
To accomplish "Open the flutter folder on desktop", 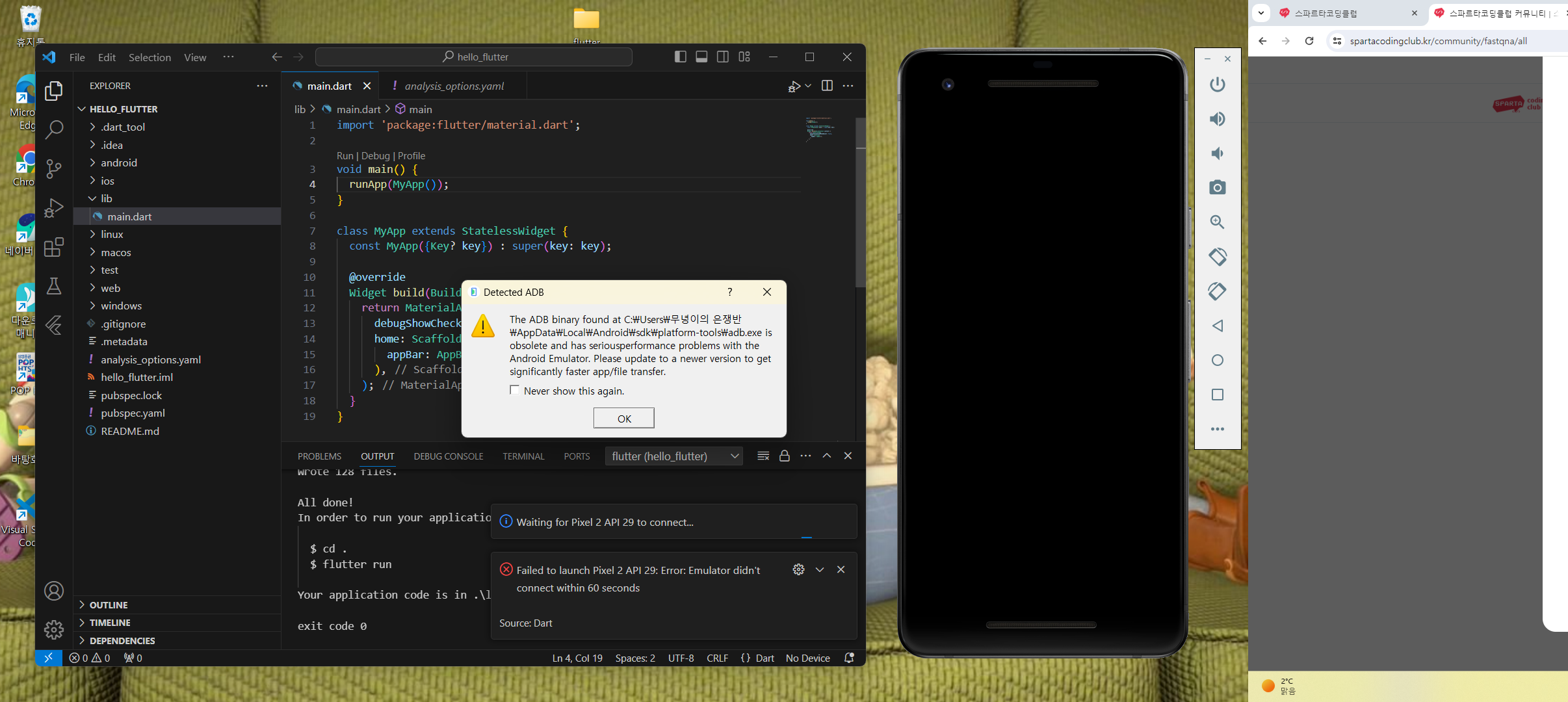I will 586,25.
